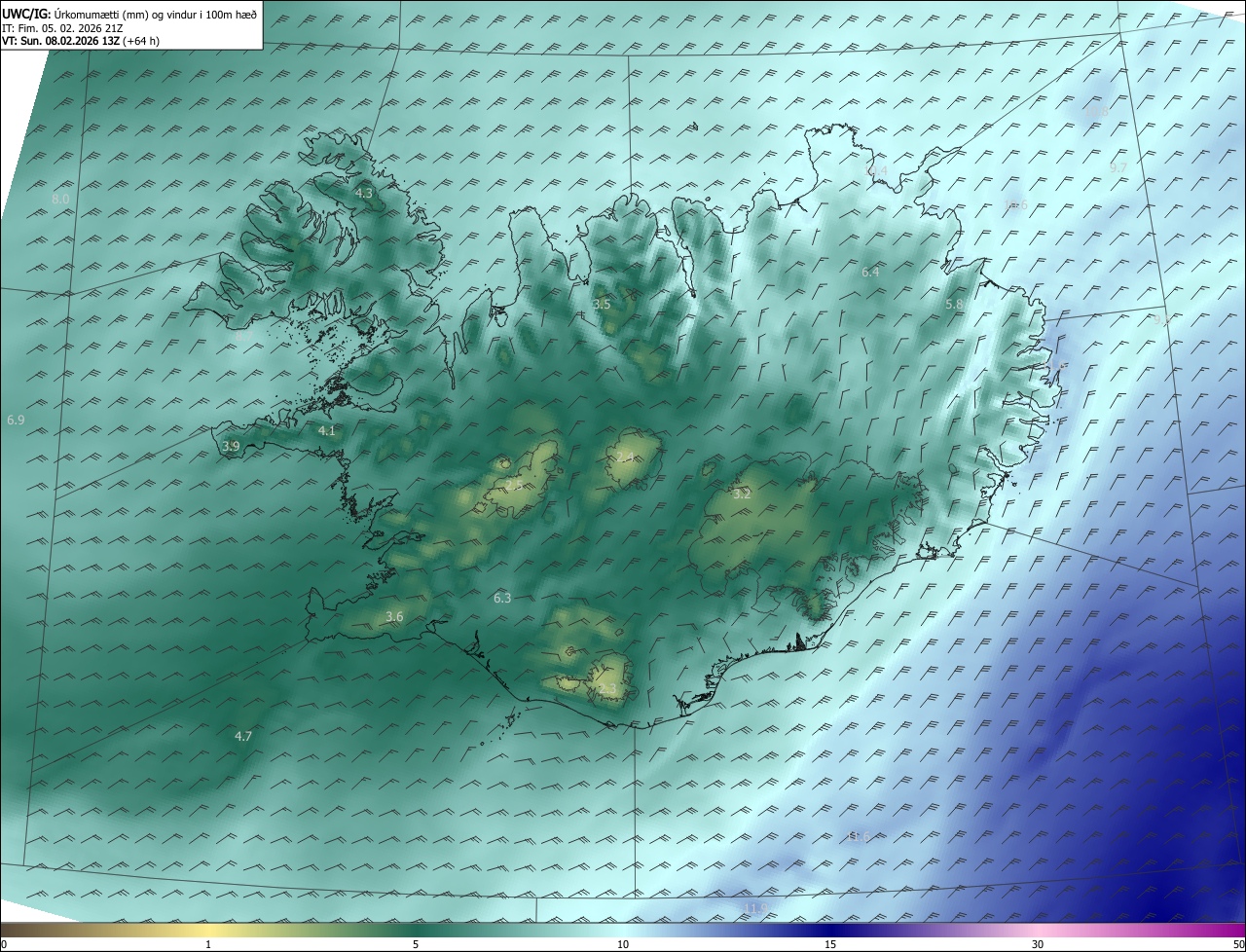Click the title 'Úrkomumætti (mm) og vindur í 100m hæð'

156,14
